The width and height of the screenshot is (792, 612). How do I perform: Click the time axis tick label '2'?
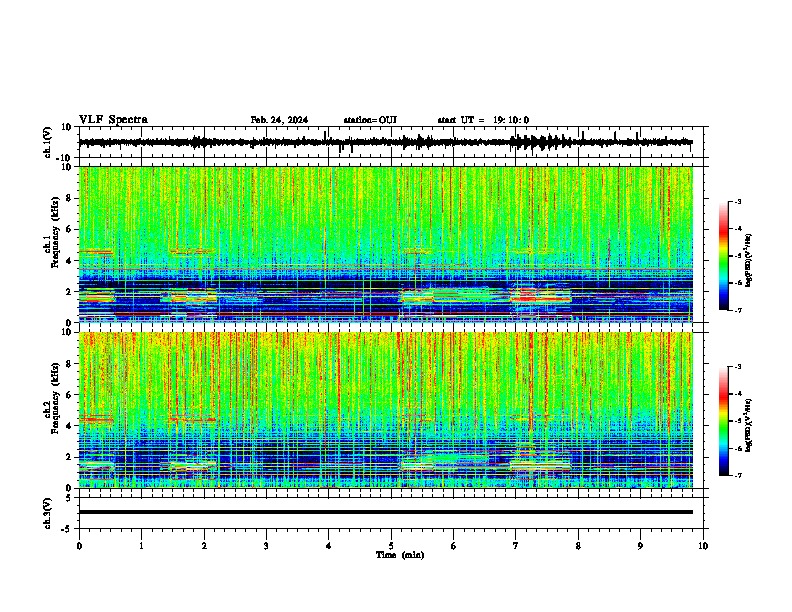(x=204, y=546)
